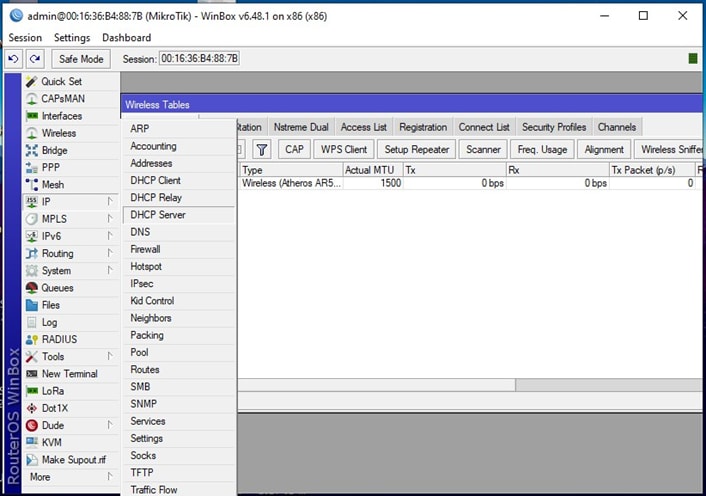Click the Log icon
The width and height of the screenshot is (706, 496).
pyautogui.click(x=32, y=322)
